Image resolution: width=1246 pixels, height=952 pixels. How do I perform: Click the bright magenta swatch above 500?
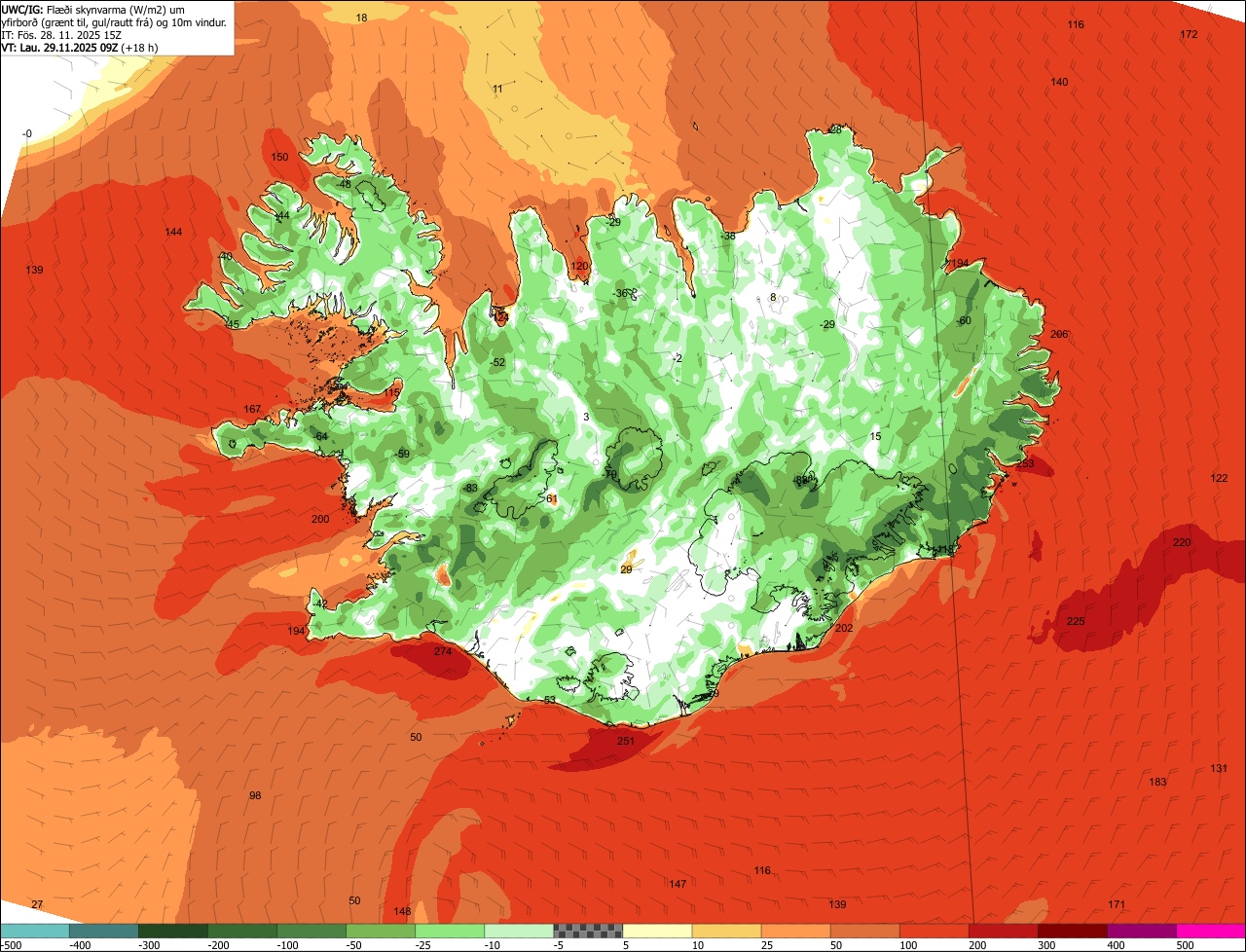1211,930
